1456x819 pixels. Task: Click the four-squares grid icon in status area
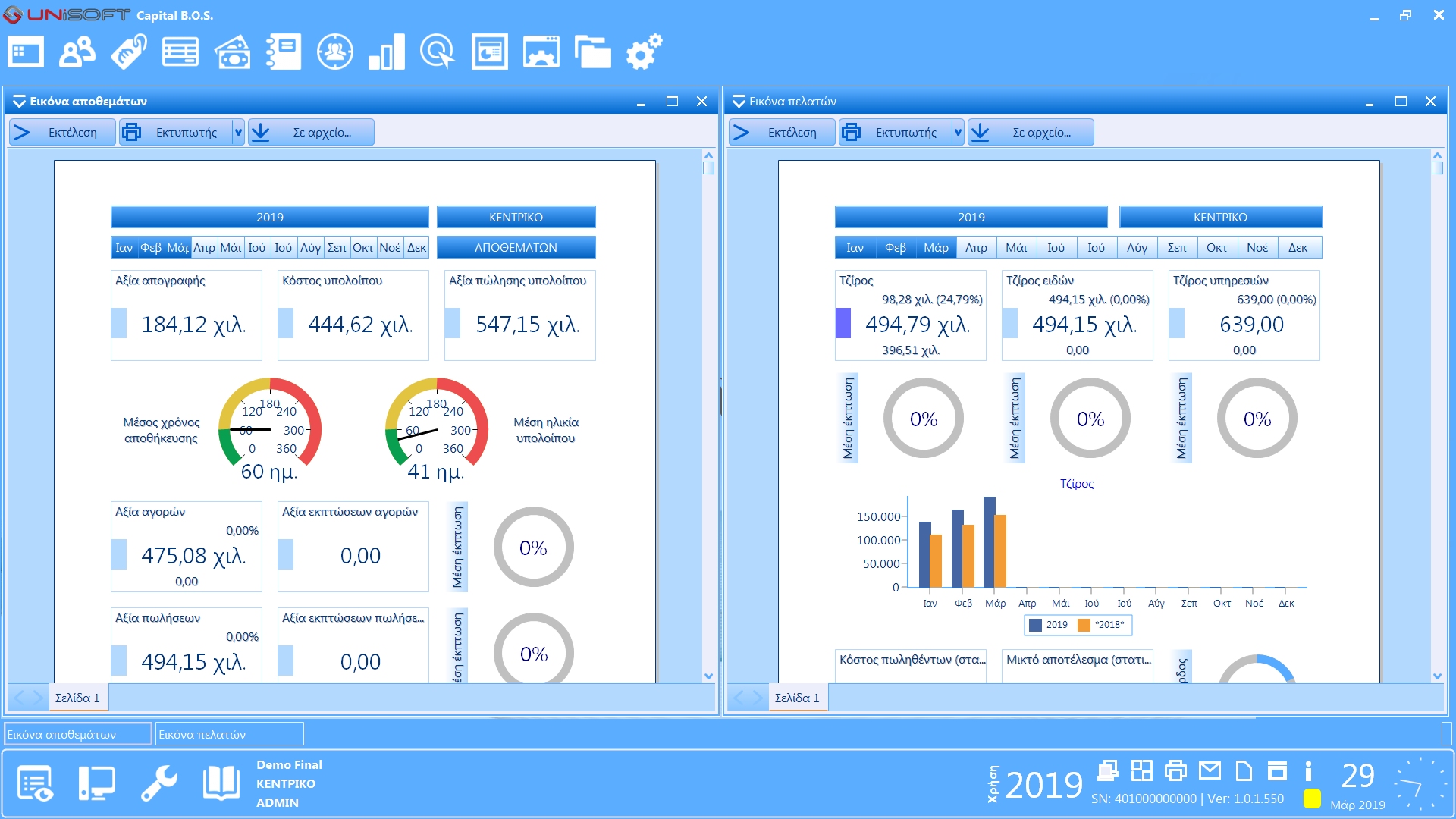[1141, 771]
